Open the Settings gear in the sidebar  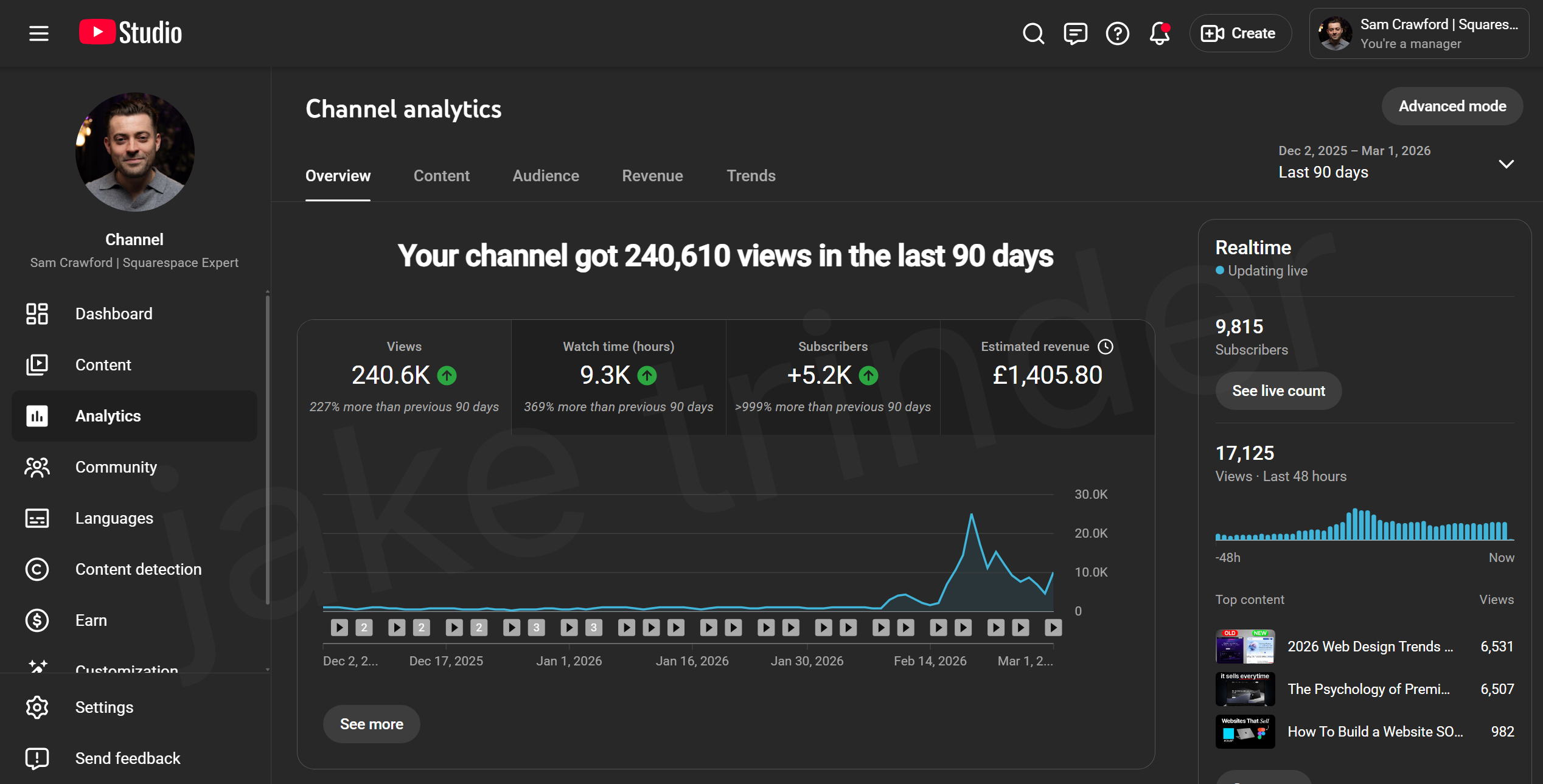tap(37, 707)
